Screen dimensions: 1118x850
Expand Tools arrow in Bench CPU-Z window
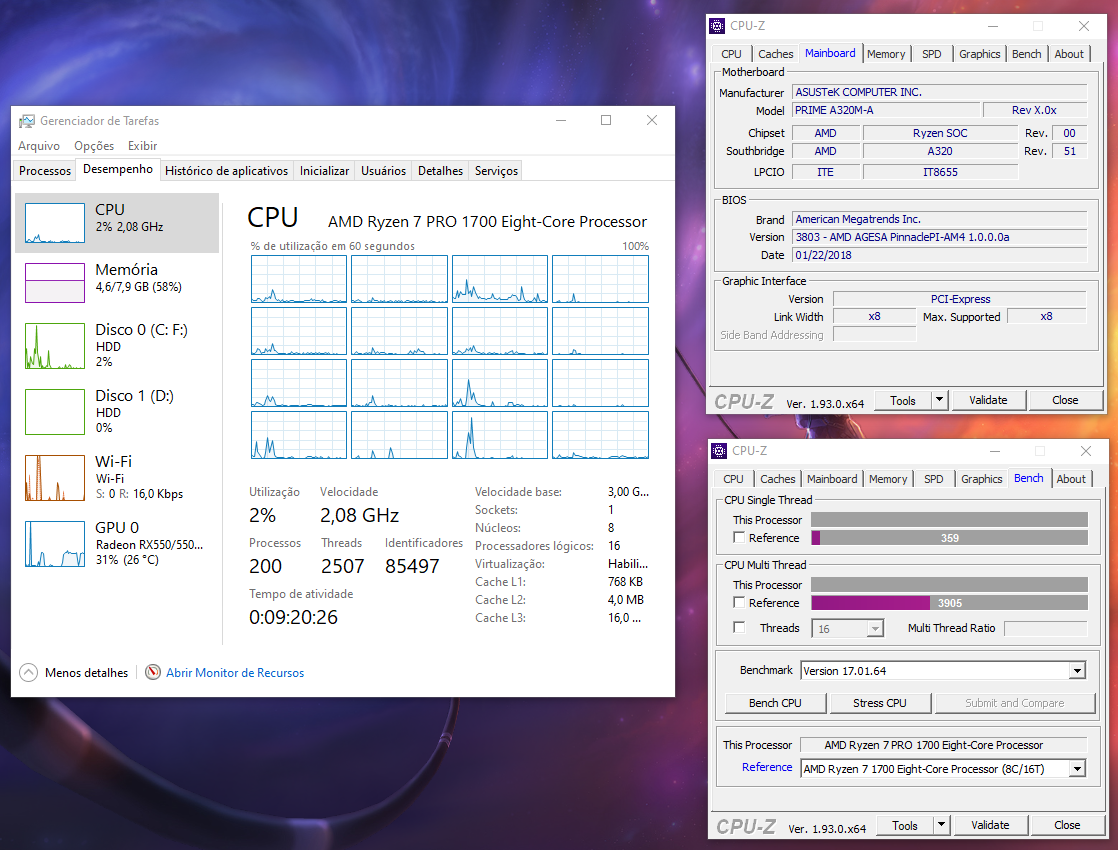coord(942,825)
